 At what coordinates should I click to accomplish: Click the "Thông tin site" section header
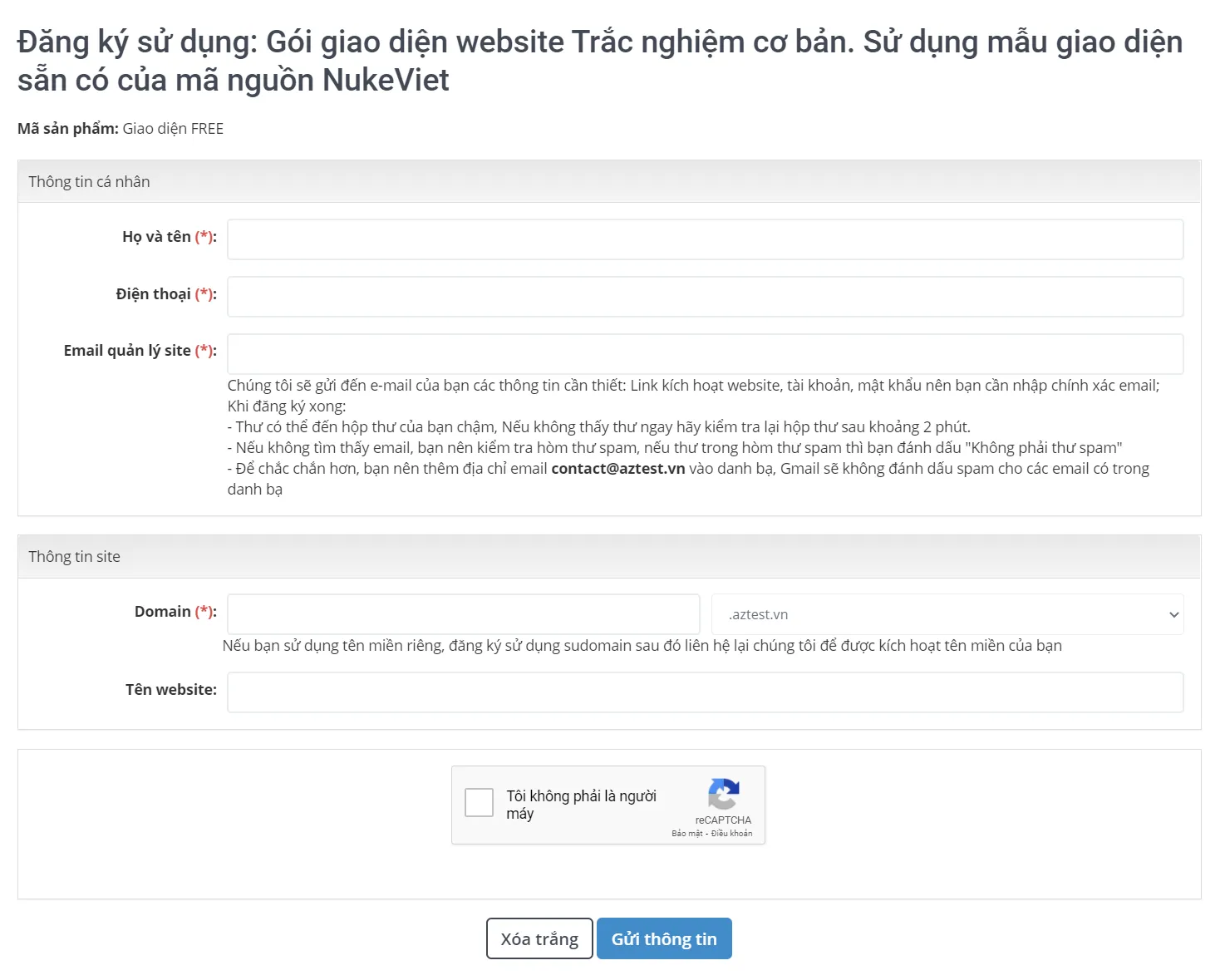(x=75, y=556)
